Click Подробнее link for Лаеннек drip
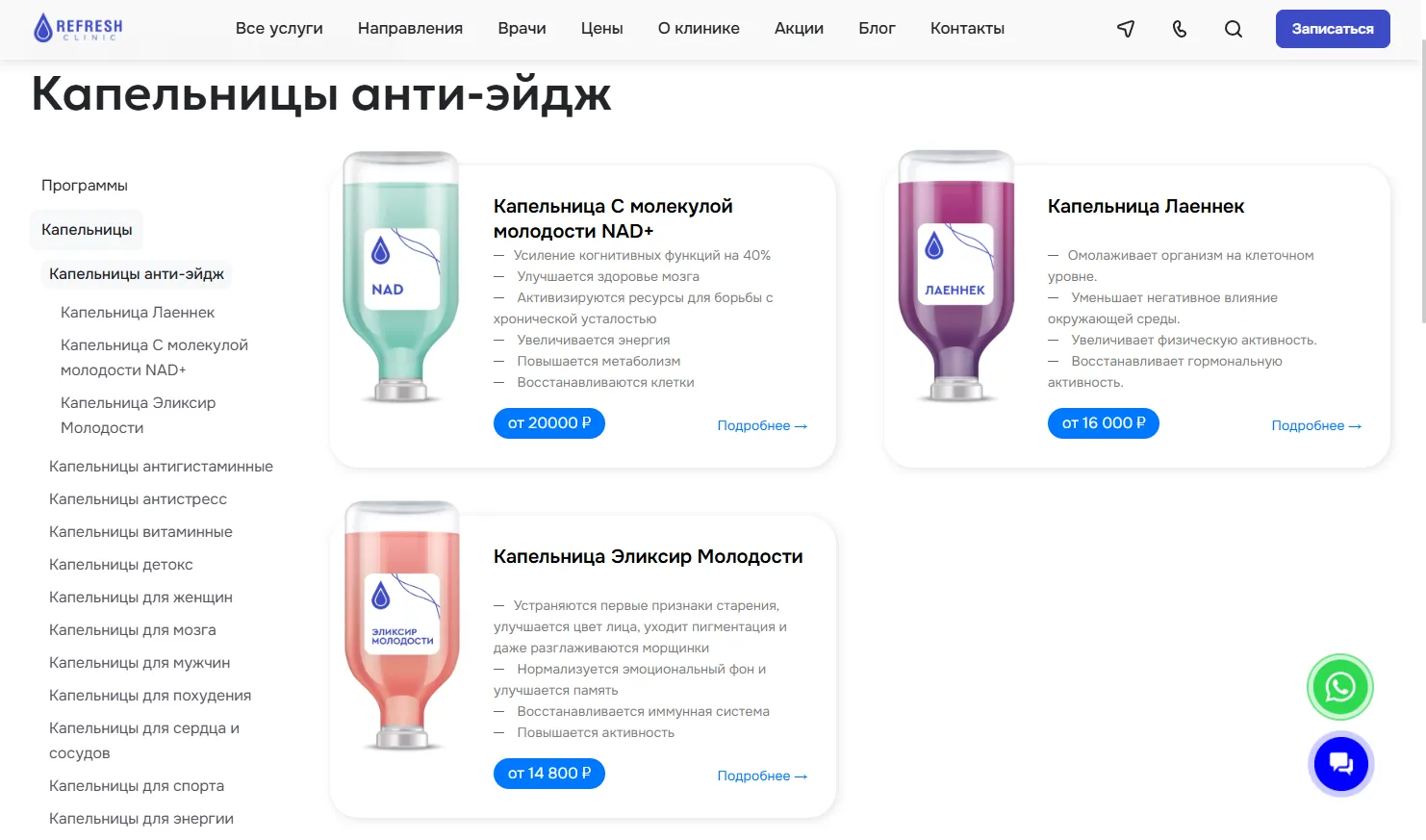 [x=1316, y=425]
